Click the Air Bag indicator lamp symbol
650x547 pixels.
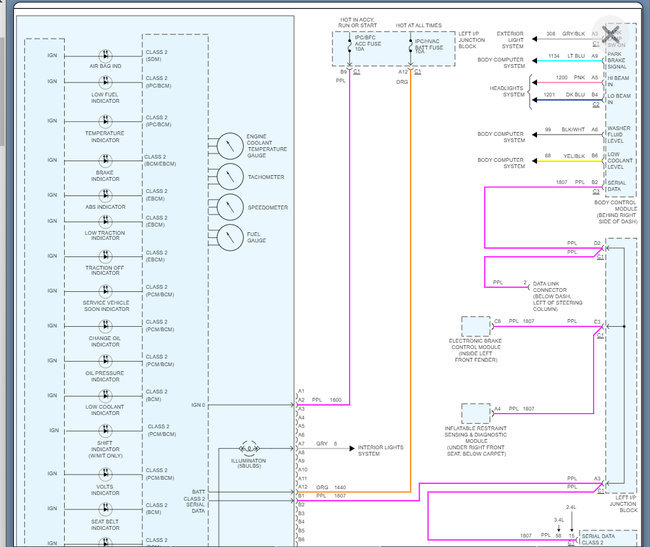tap(106, 55)
